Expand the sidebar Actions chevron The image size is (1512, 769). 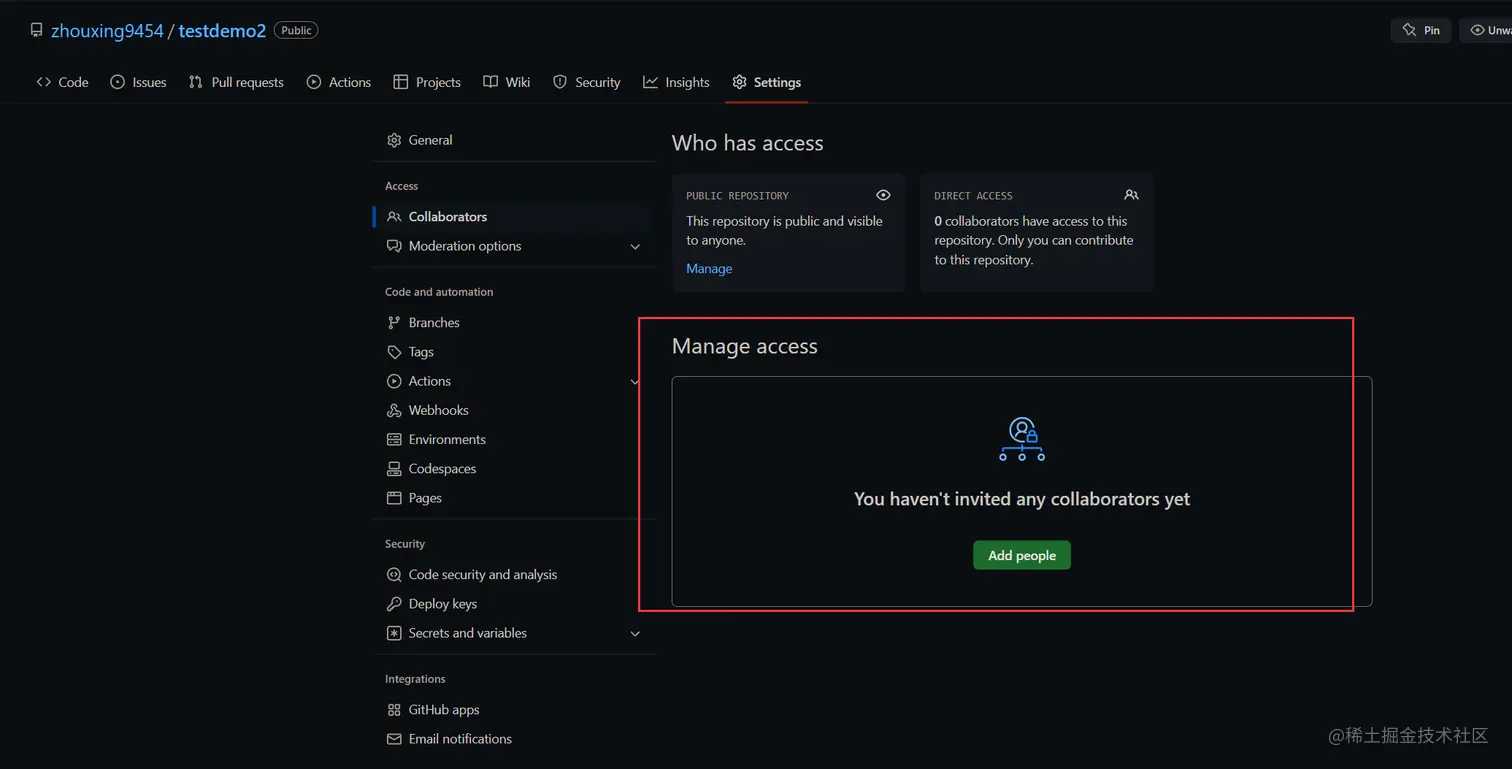(x=635, y=382)
